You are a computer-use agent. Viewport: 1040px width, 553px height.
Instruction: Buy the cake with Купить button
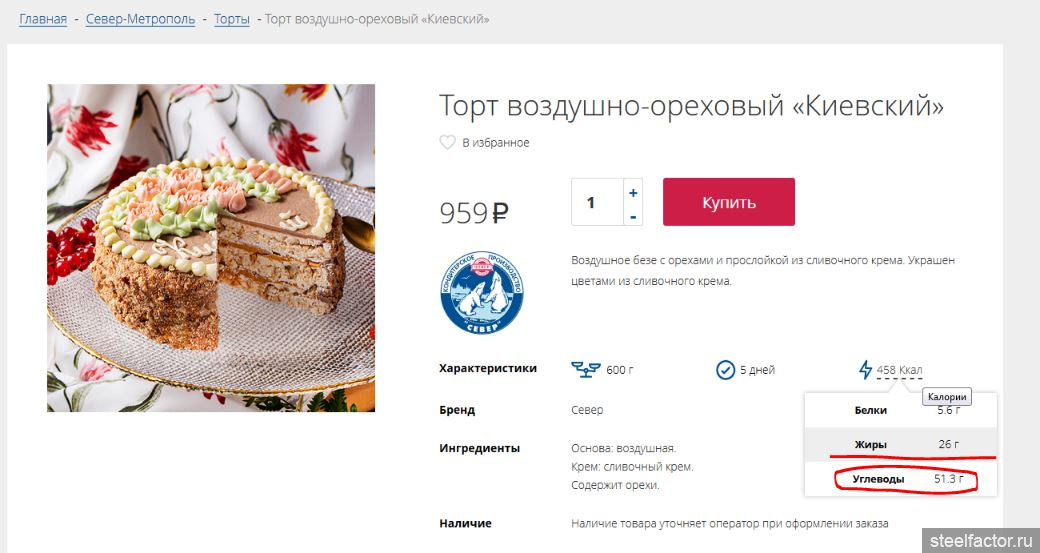click(x=729, y=202)
